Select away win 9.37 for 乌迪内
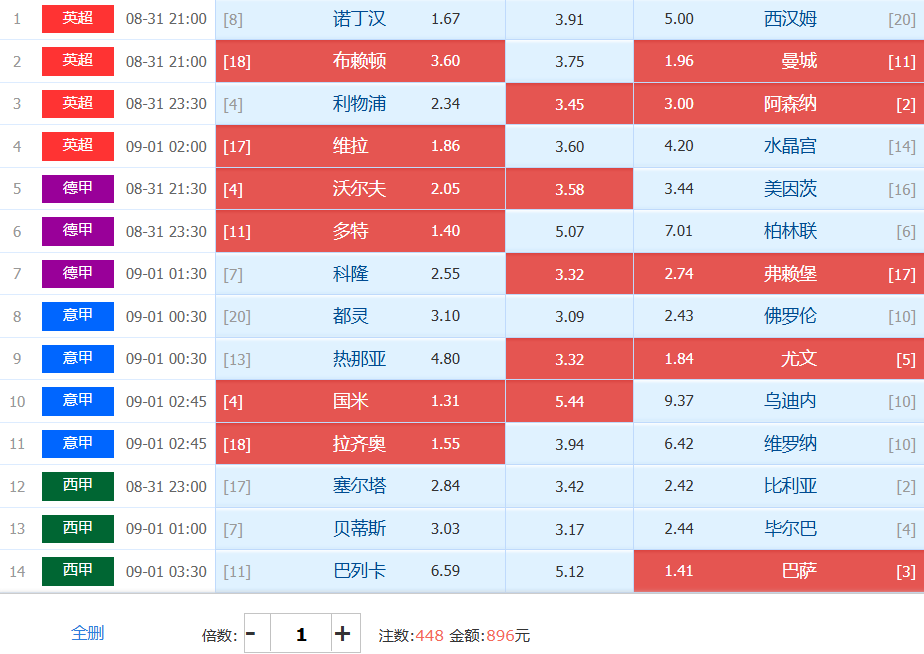This screenshot has height=654, width=924. pyautogui.click(x=779, y=401)
